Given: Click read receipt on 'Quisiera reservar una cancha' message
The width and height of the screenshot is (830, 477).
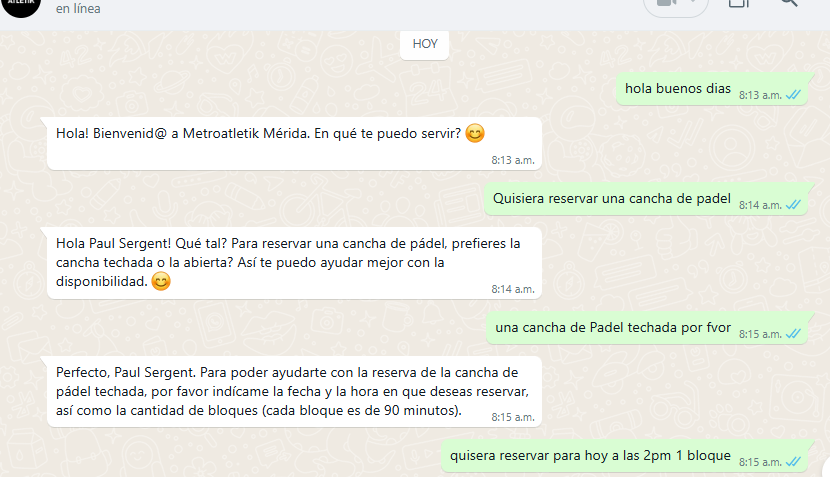Looking at the screenshot, I should [793, 205].
